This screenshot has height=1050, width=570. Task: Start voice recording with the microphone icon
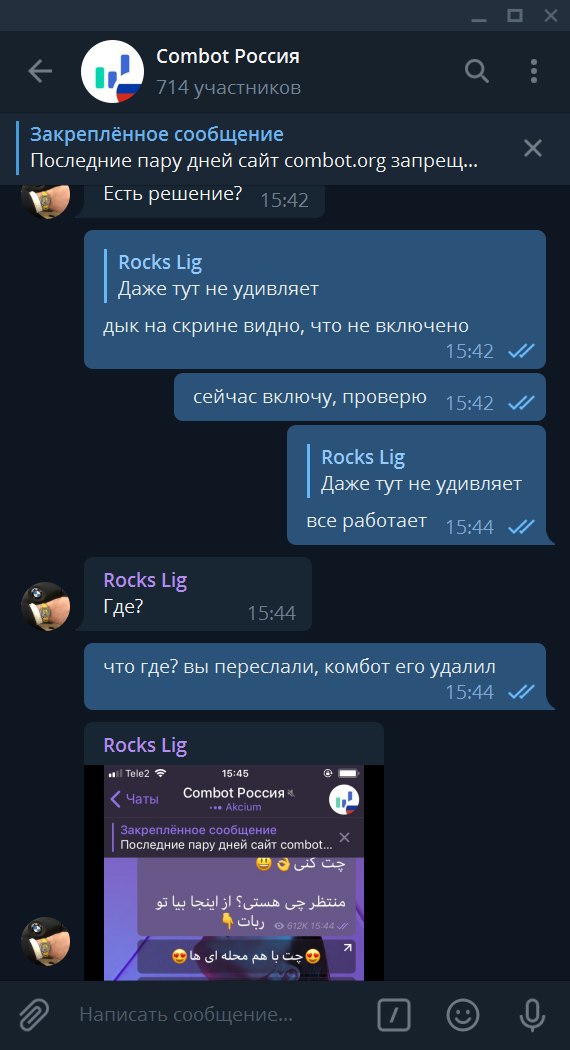pyautogui.click(x=532, y=1015)
